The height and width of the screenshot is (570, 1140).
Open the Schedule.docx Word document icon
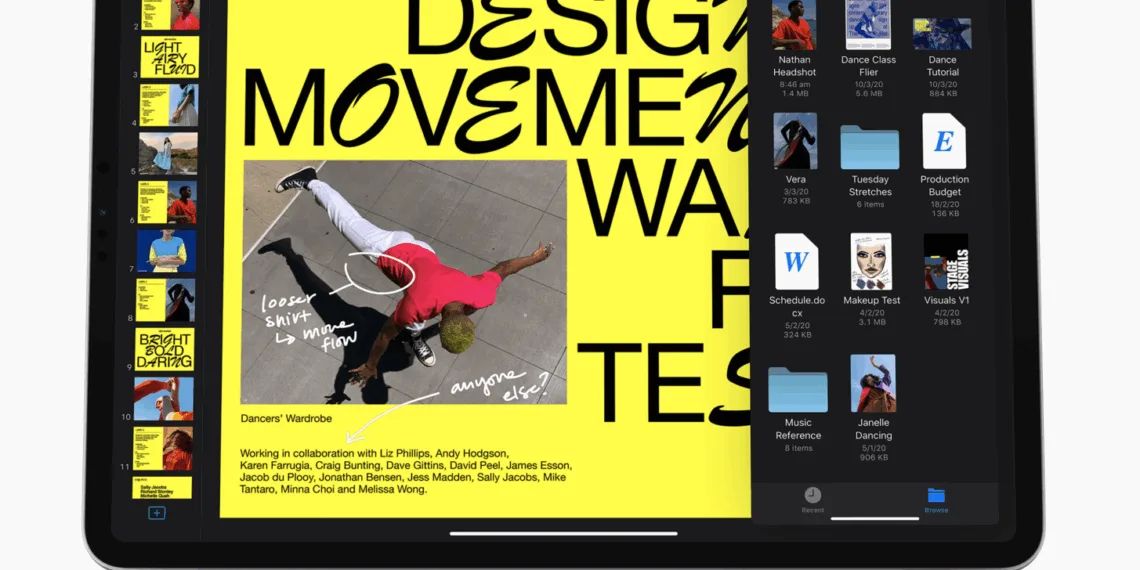pyautogui.click(x=796, y=262)
